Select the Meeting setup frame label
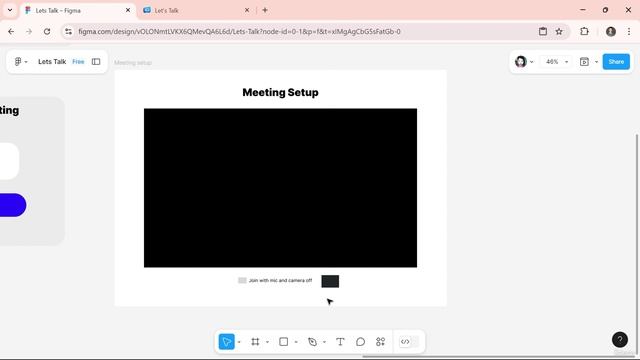The height and width of the screenshot is (360, 640). coord(133,62)
